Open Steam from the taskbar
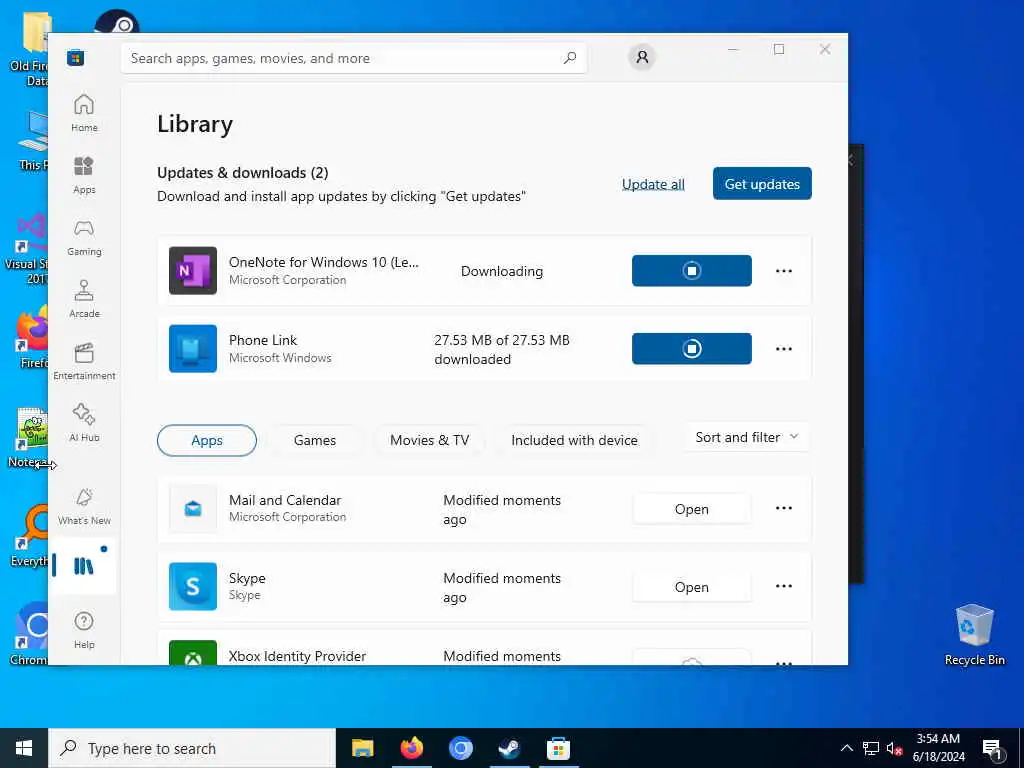1024x768 pixels. [509, 748]
